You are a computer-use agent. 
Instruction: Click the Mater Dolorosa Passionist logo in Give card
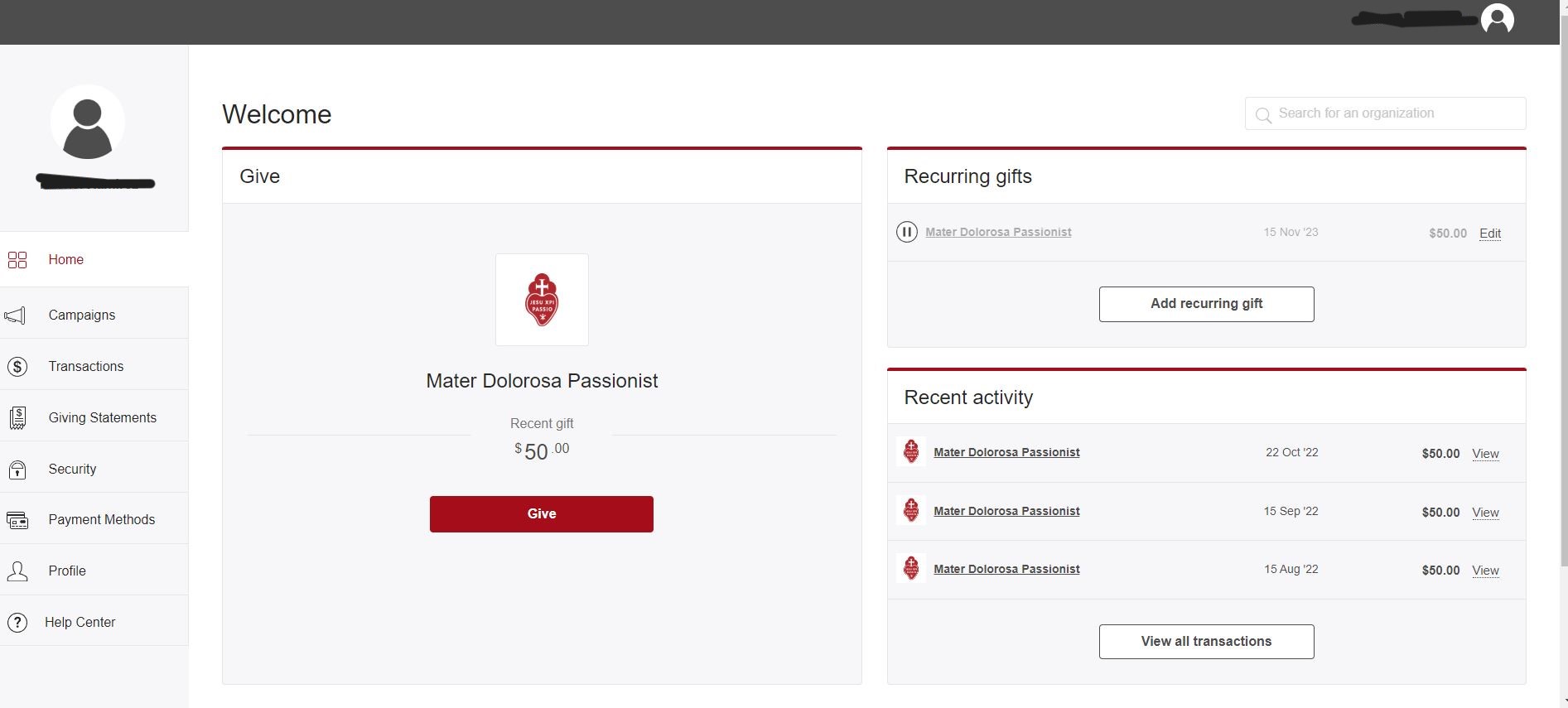[542, 300]
